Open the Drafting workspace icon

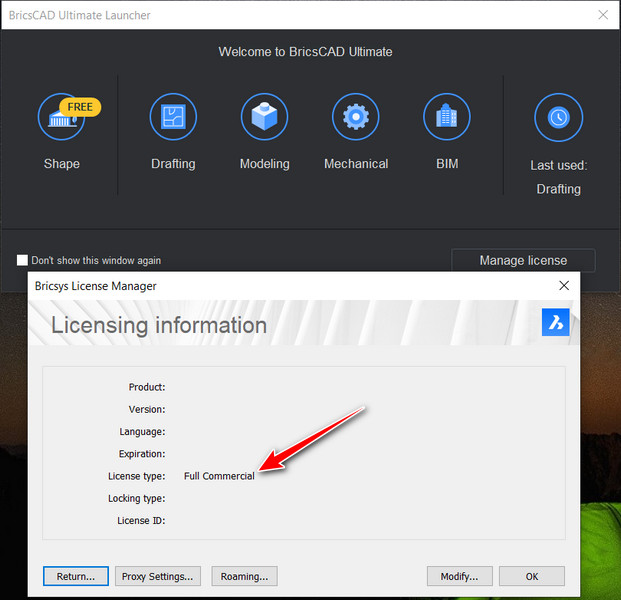click(173, 117)
